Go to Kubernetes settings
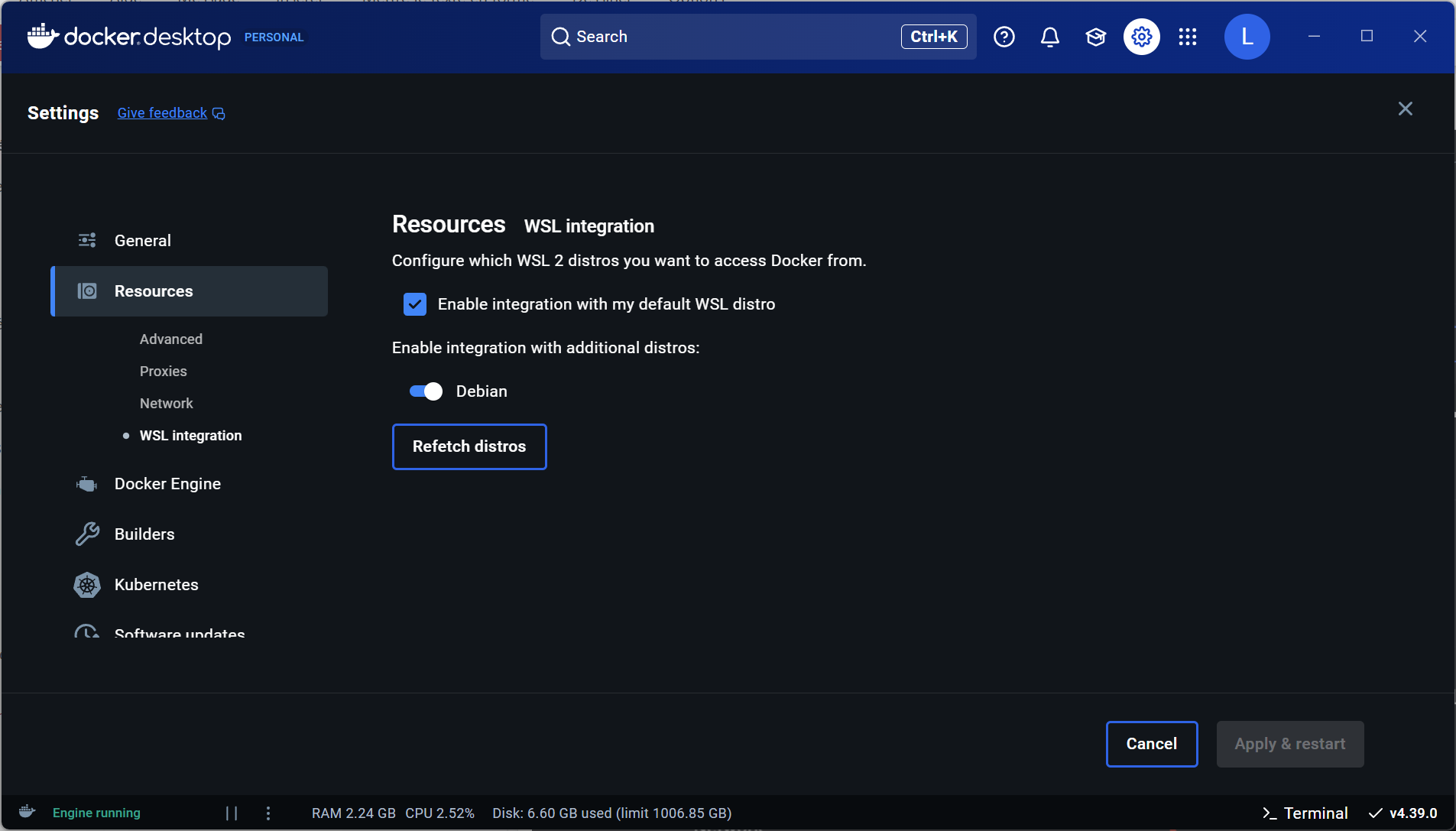Screen dimensions: 1456x831 156,585
